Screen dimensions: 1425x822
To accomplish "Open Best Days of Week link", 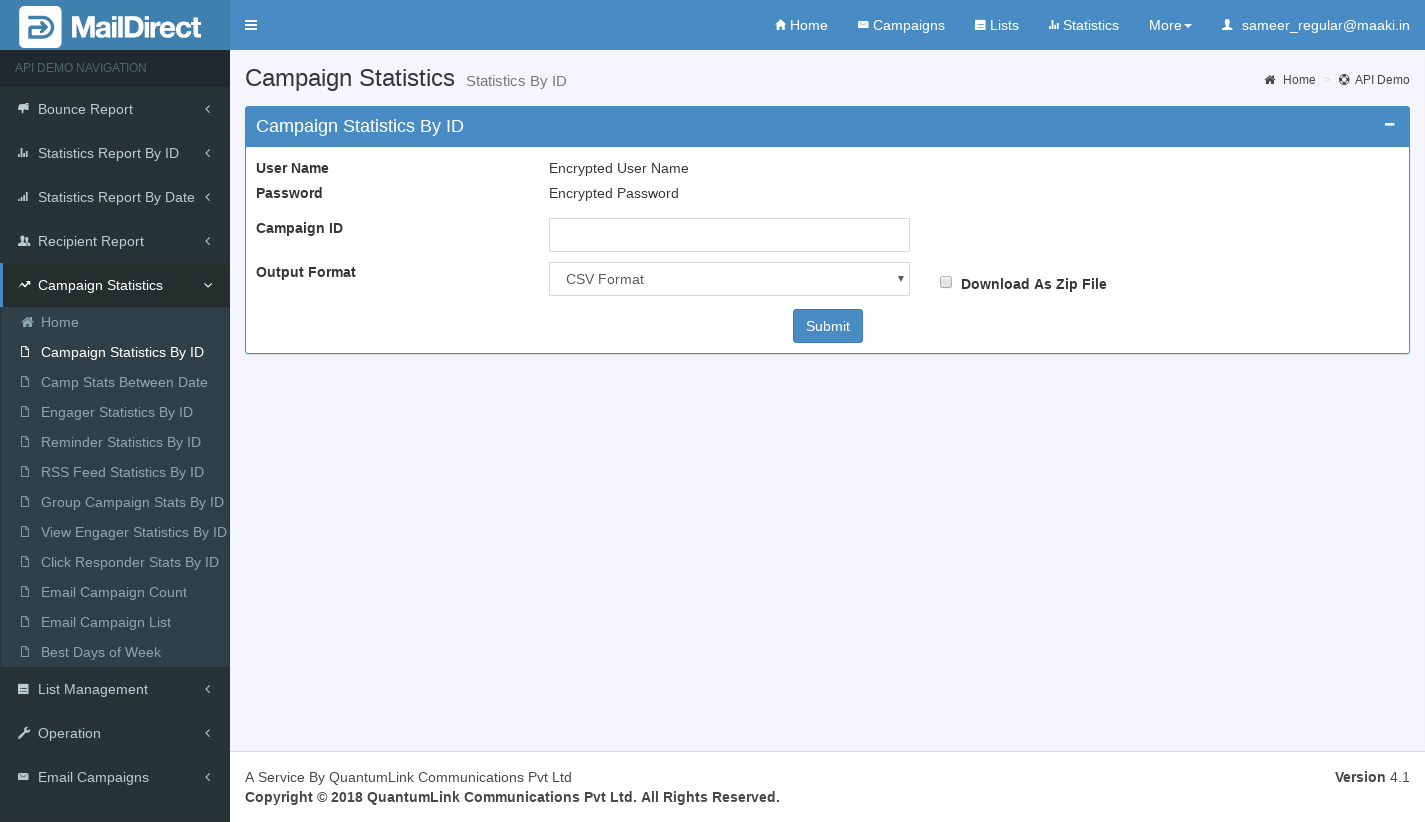I will tap(100, 652).
